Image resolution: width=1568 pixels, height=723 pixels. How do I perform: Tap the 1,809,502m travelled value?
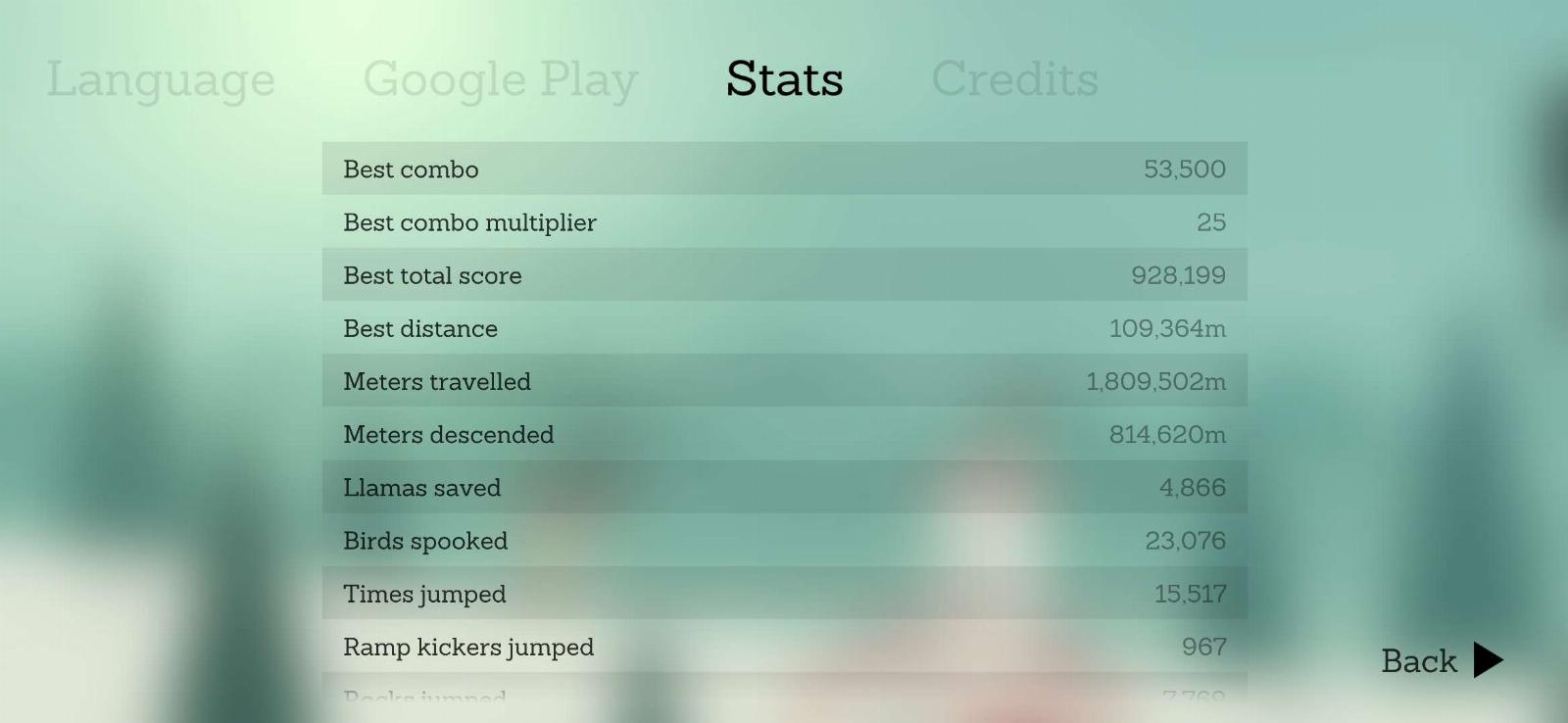1155,381
